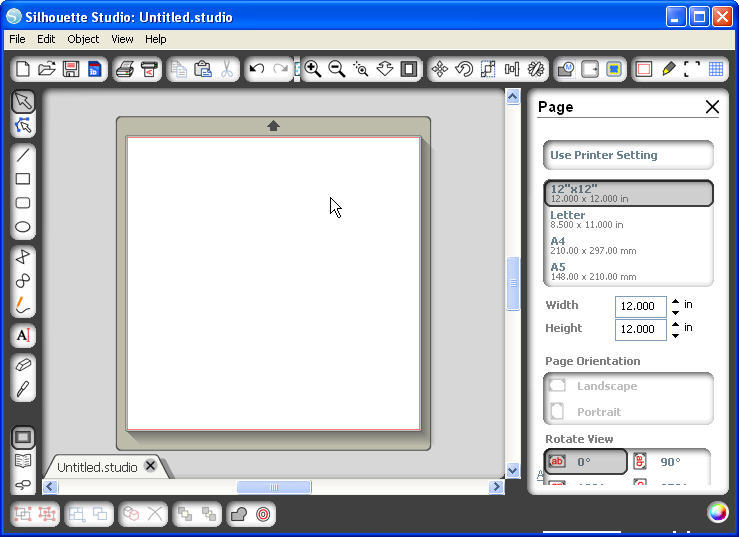This screenshot has width=739, height=537.
Task: Open the pencil cut style icon
Action: (x=668, y=69)
